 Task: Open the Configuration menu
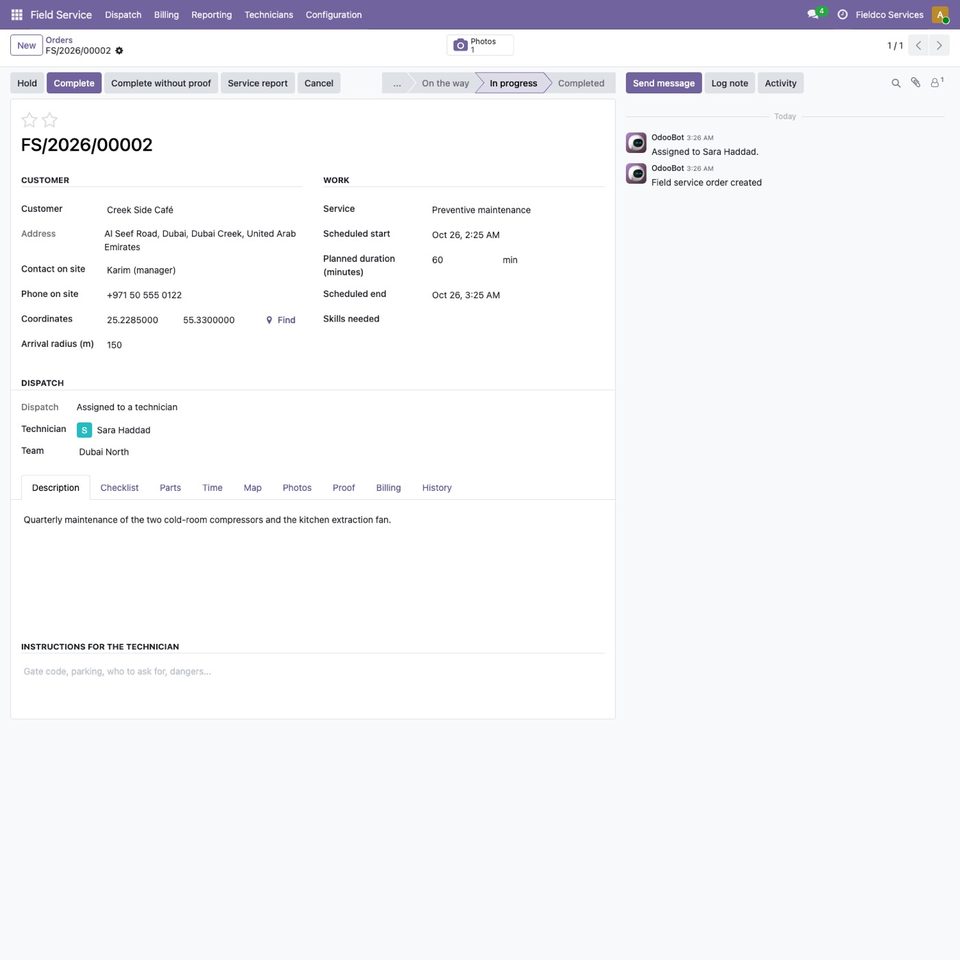pos(334,15)
